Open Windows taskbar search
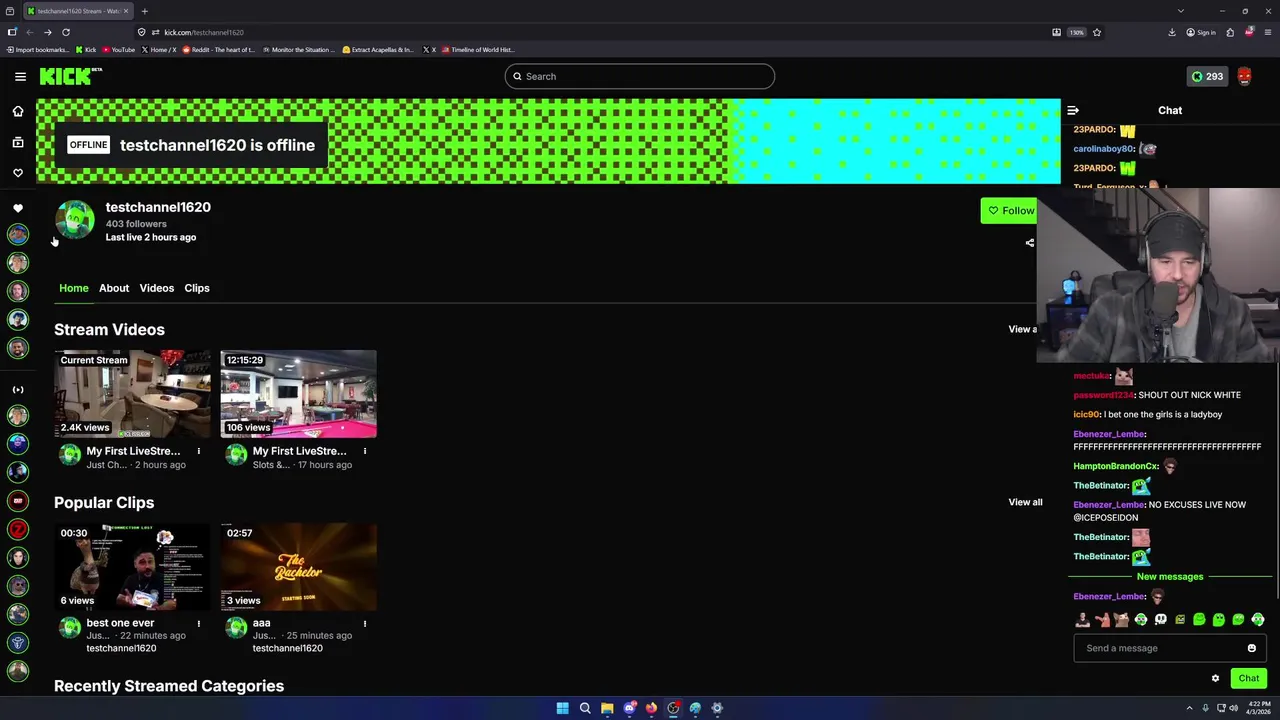The image size is (1280, 720). [x=585, y=708]
